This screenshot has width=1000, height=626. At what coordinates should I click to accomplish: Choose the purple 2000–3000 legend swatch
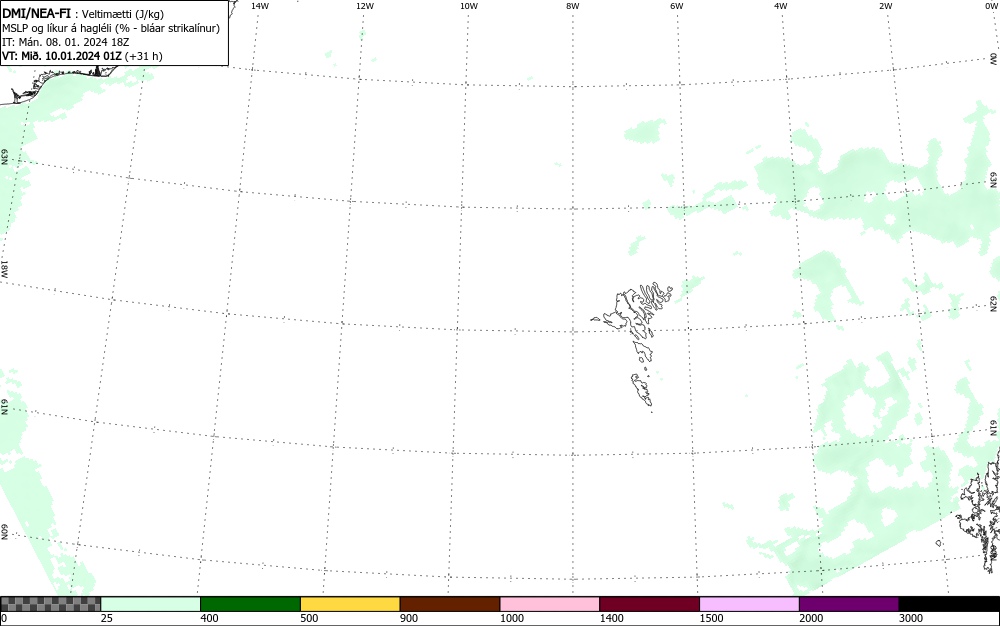tap(849, 604)
